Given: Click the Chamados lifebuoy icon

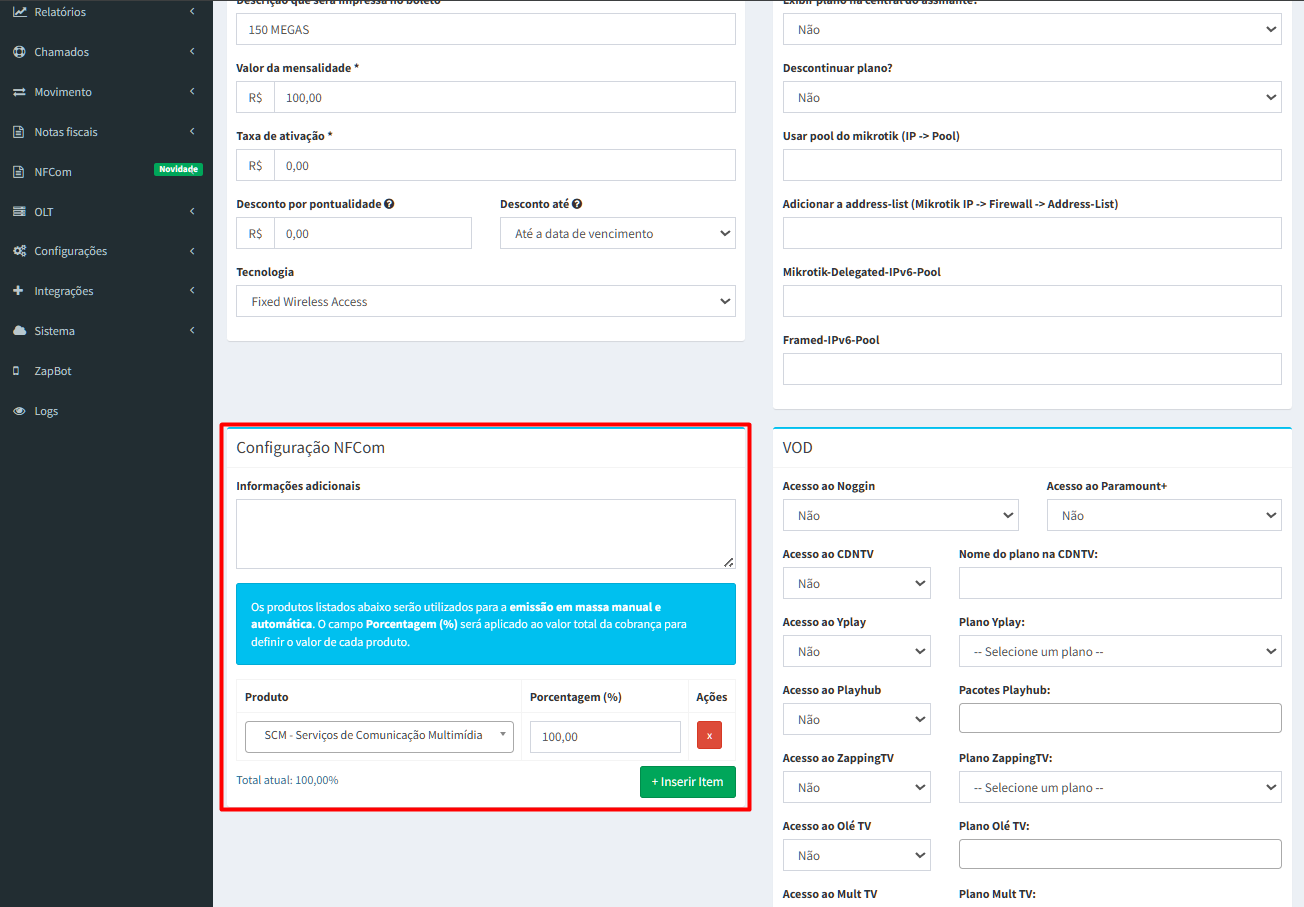Looking at the screenshot, I should click(19, 52).
